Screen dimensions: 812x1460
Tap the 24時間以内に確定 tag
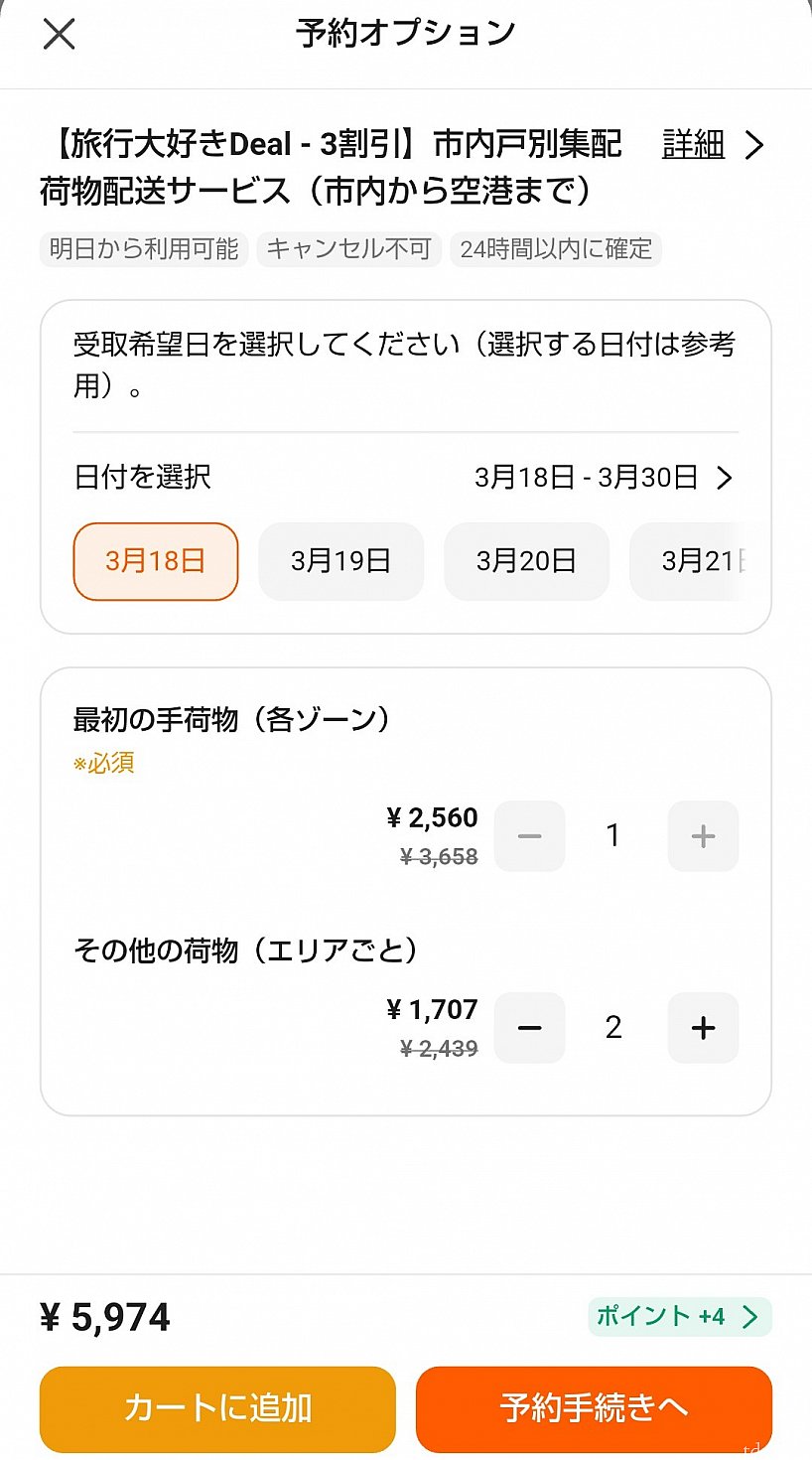click(556, 248)
